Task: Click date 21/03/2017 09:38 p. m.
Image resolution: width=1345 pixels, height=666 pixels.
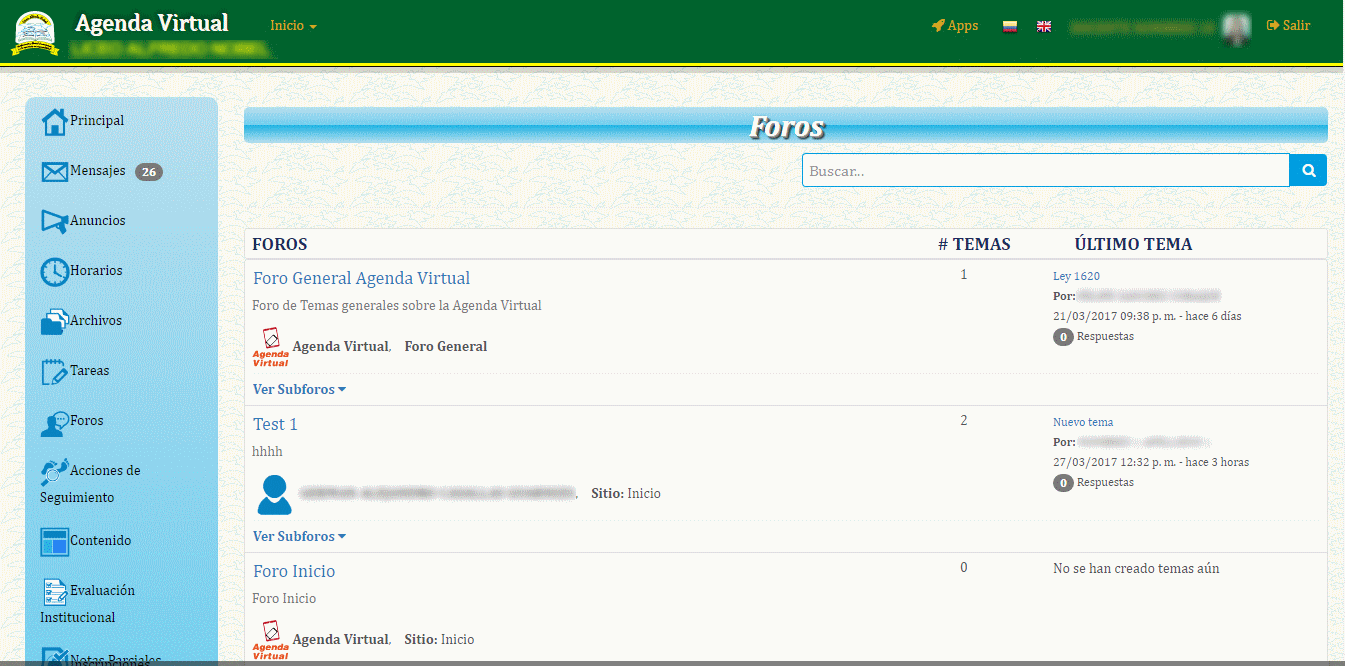Action: click(1115, 316)
